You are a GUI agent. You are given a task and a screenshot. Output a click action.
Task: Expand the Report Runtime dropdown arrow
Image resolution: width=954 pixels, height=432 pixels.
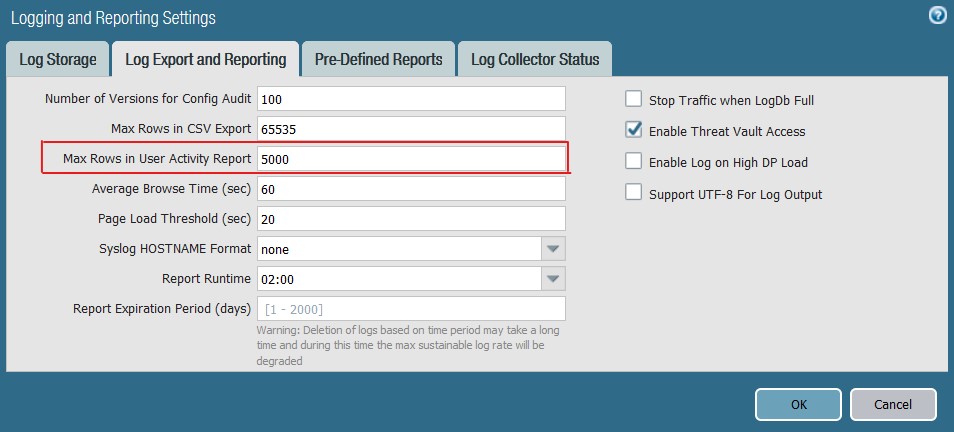point(553,278)
